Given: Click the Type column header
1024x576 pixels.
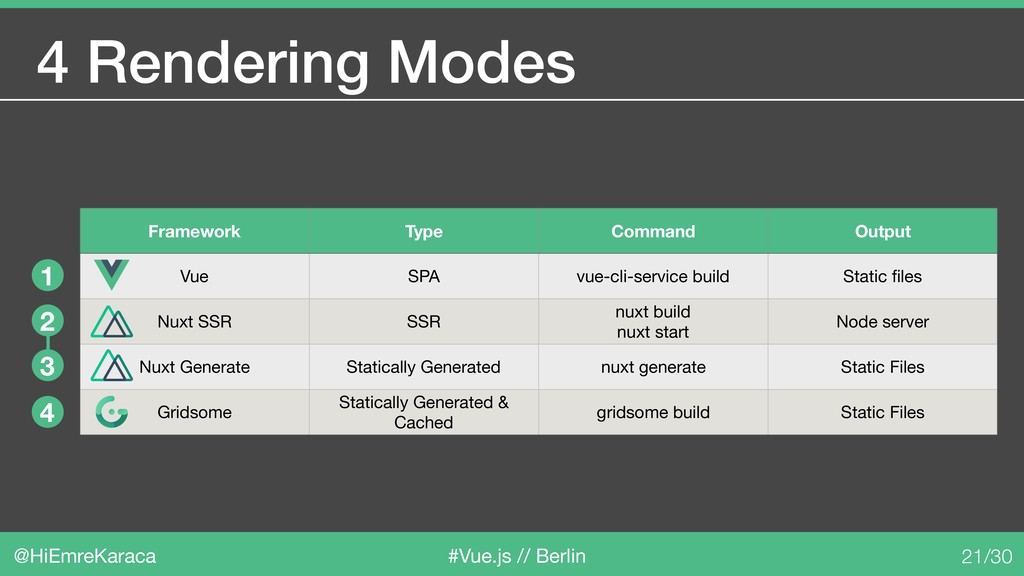Looking at the screenshot, I should (424, 231).
